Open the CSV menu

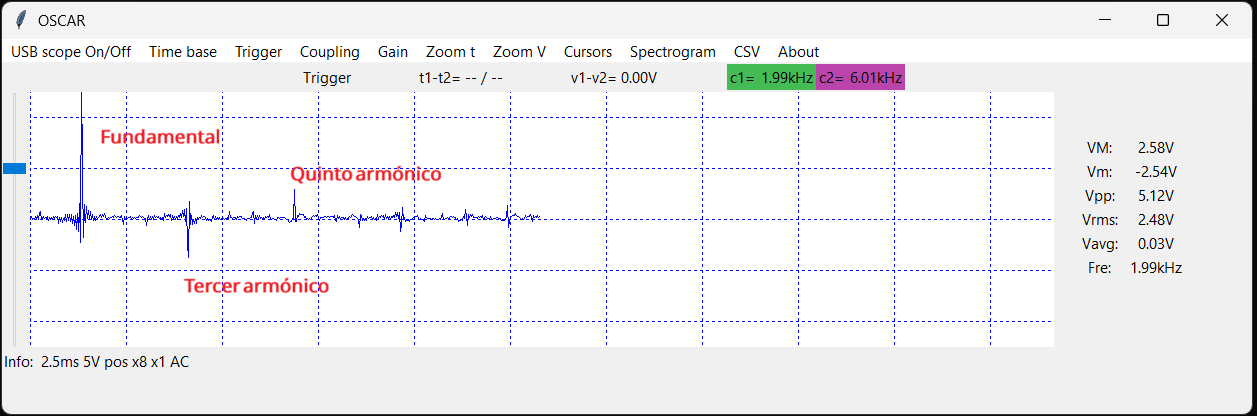pyautogui.click(x=747, y=52)
